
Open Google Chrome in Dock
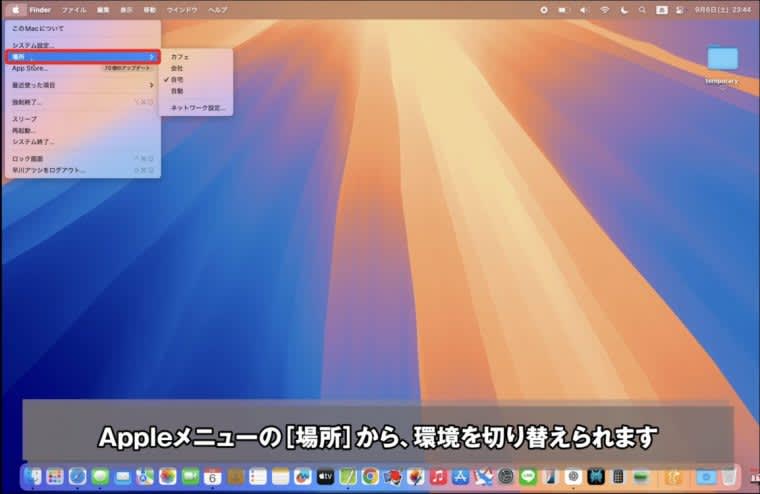(x=370, y=477)
